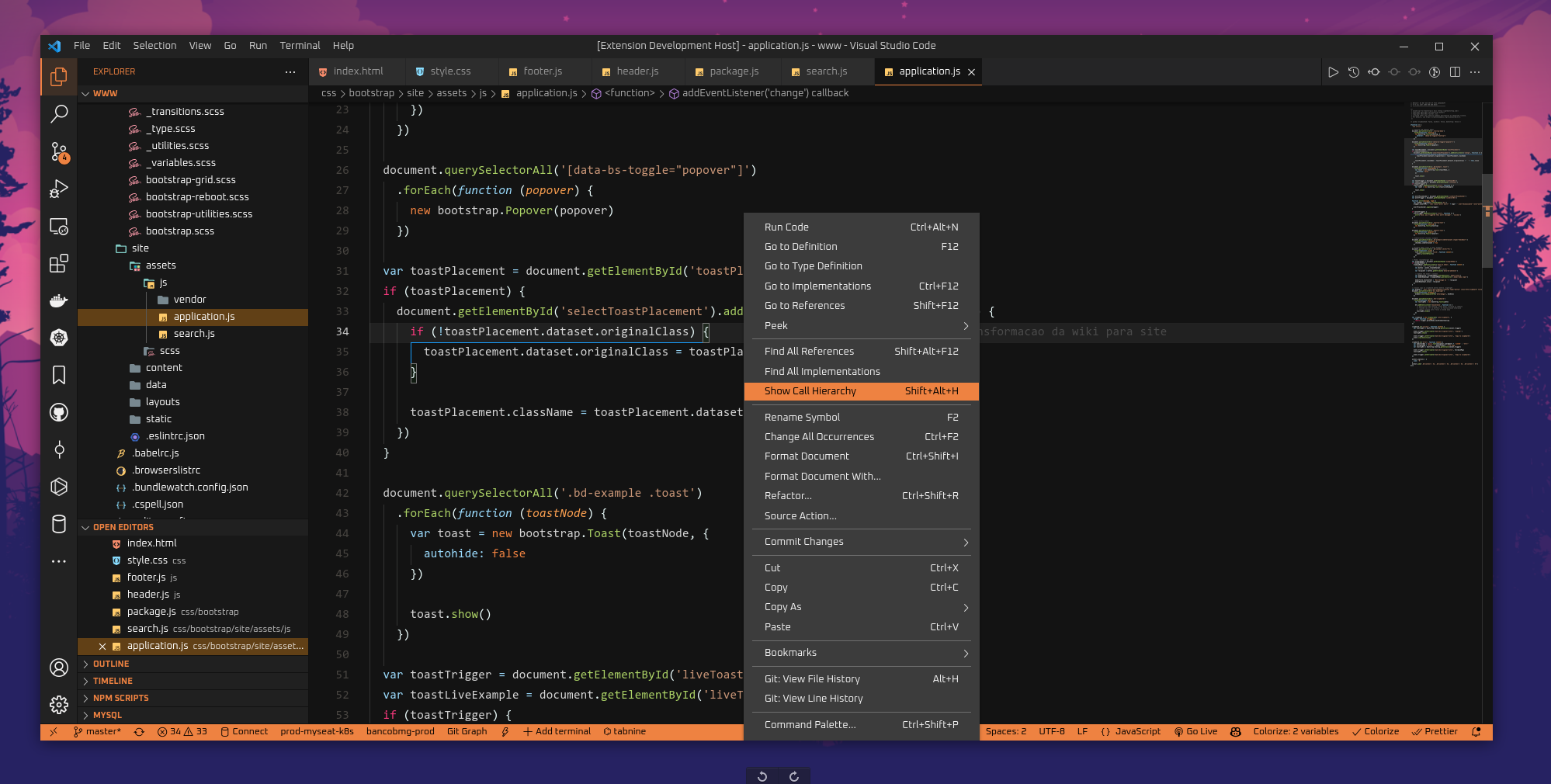This screenshot has width=1551, height=784.
Task: Click Add terminal in status bar
Action: pos(557,731)
